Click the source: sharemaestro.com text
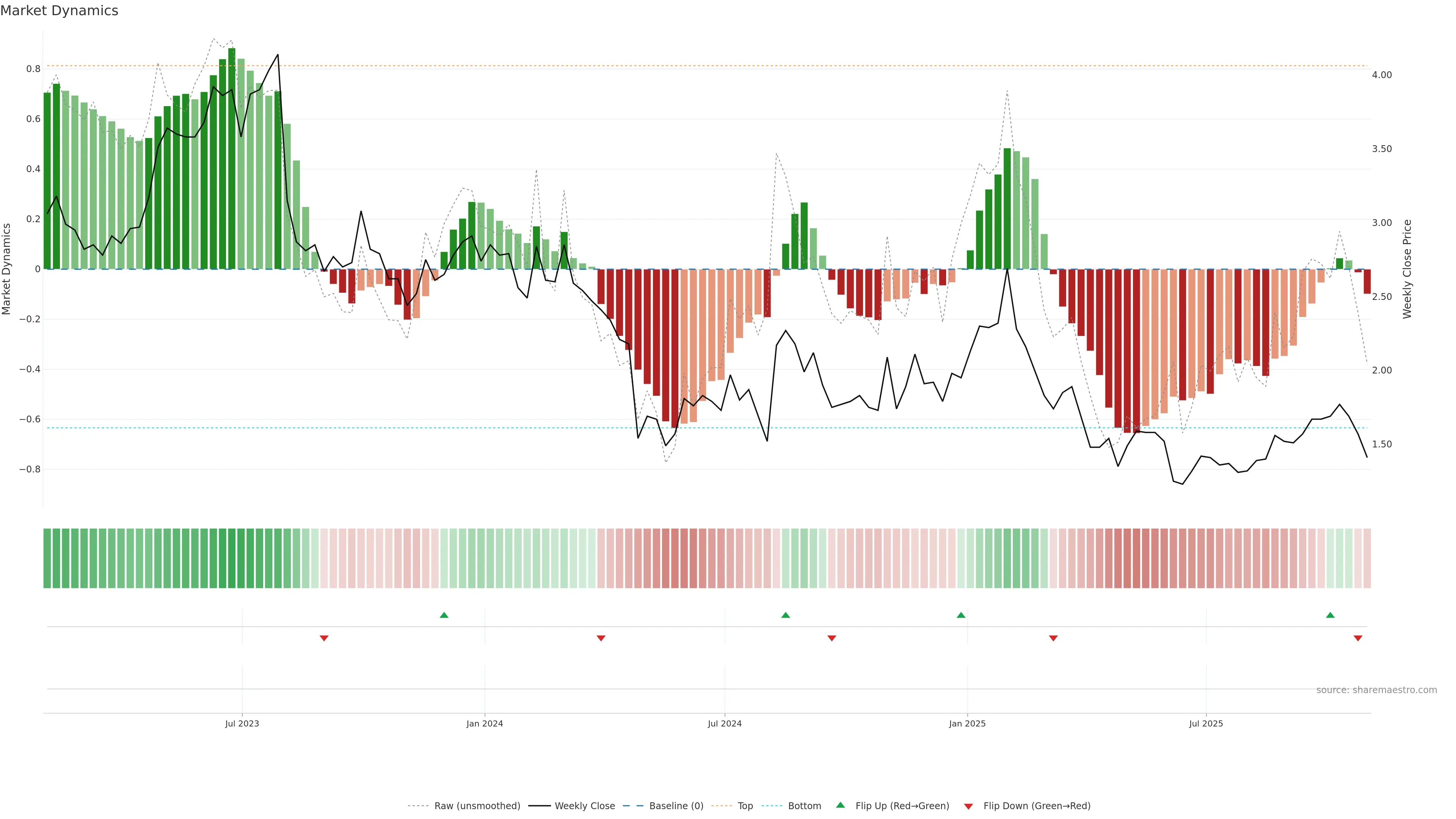This screenshot has width=1456, height=819. click(1376, 690)
